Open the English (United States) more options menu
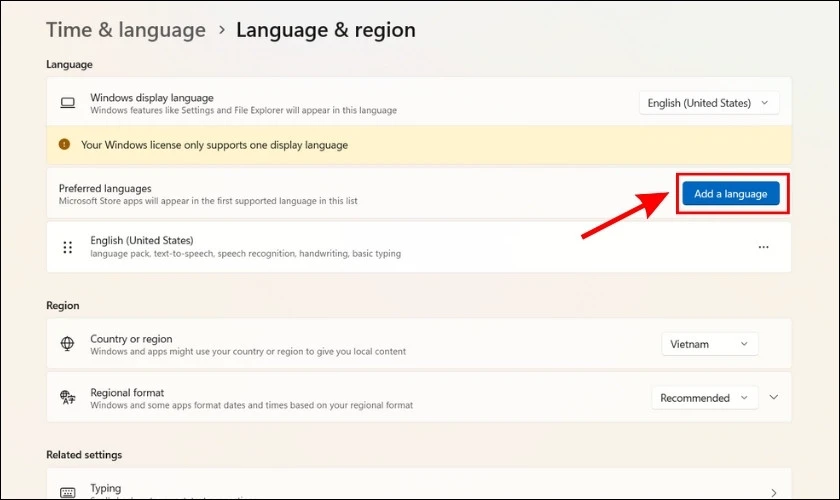This screenshot has height=500, width=840. point(763,247)
